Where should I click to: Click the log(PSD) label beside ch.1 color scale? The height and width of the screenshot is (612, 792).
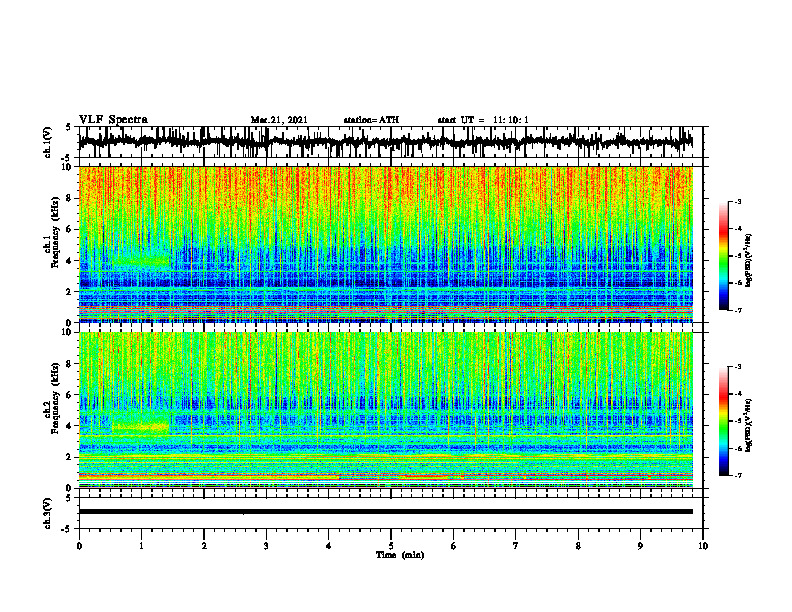pyautogui.click(x=749, y=261)
